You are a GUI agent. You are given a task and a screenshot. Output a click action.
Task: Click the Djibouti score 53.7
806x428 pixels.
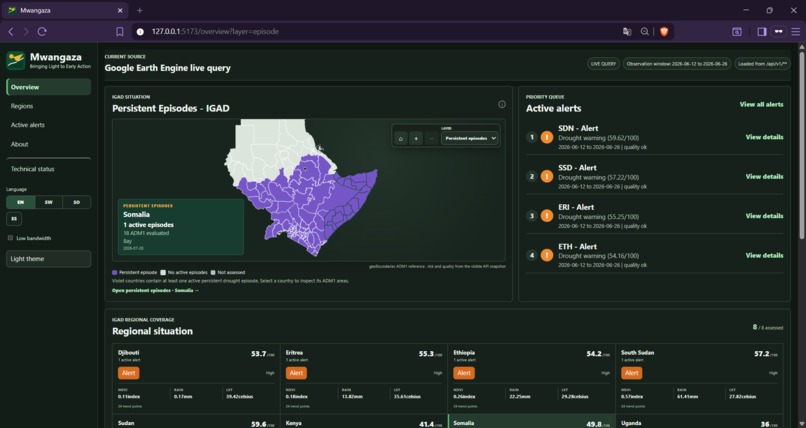coord(259,354)
